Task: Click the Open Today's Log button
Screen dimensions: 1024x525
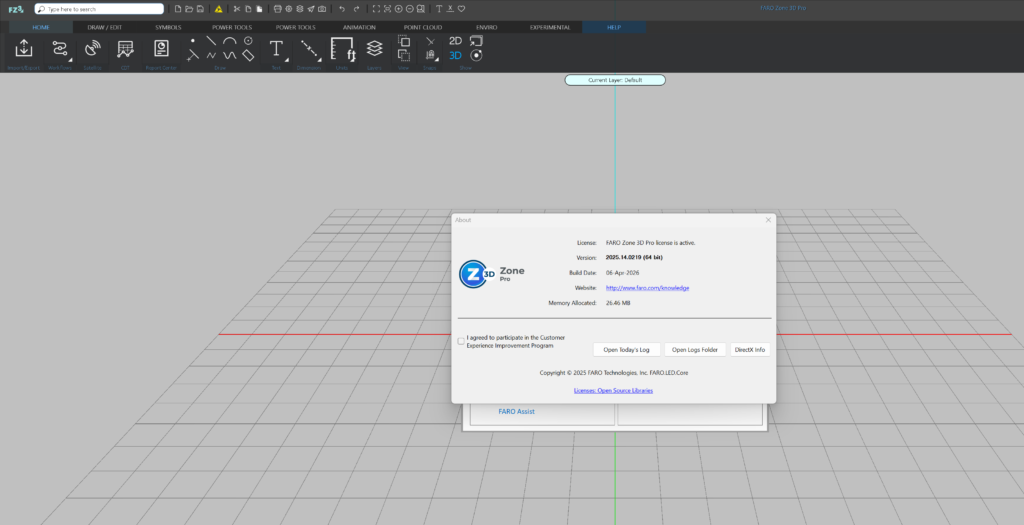Action: (626, 350)
